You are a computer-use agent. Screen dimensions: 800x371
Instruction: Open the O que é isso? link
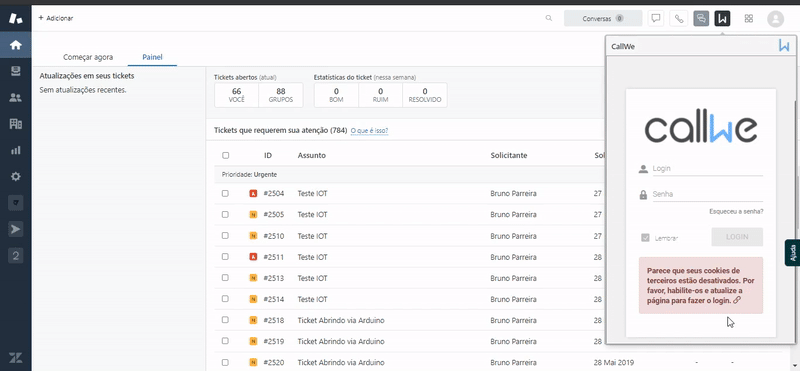tap(369, 131)
